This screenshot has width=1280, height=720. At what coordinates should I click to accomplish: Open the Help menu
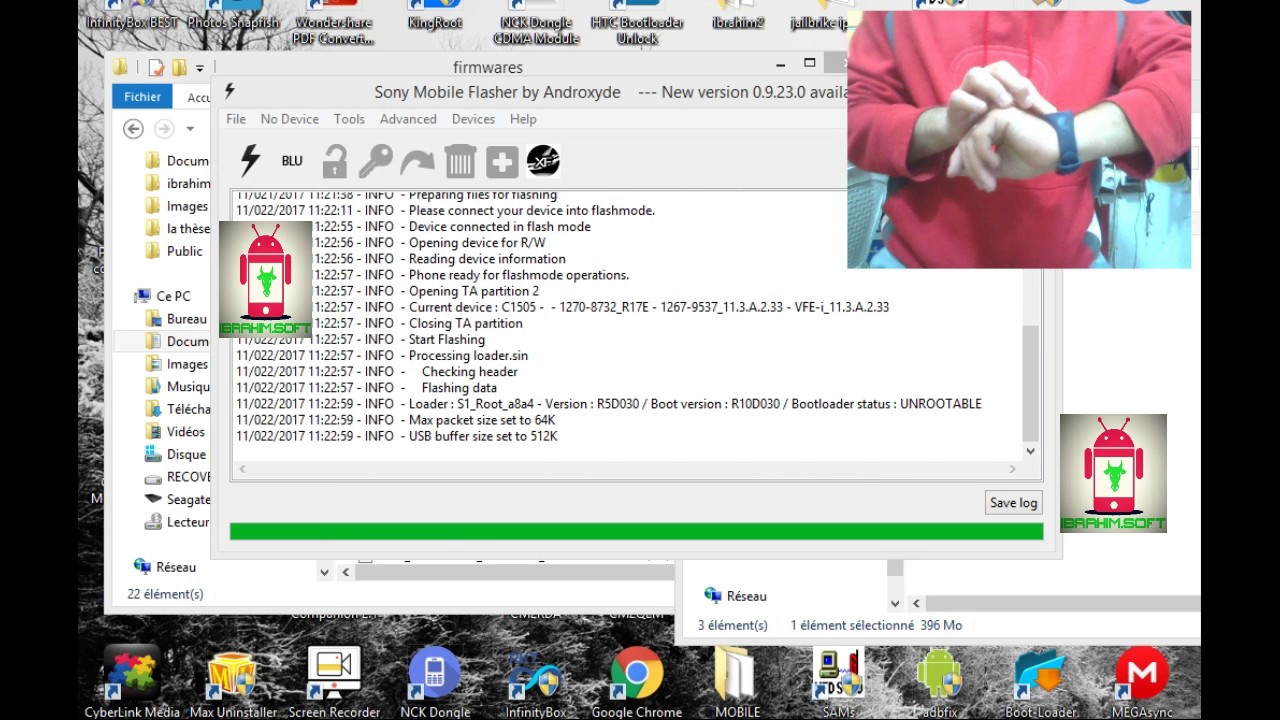point(523,119)
